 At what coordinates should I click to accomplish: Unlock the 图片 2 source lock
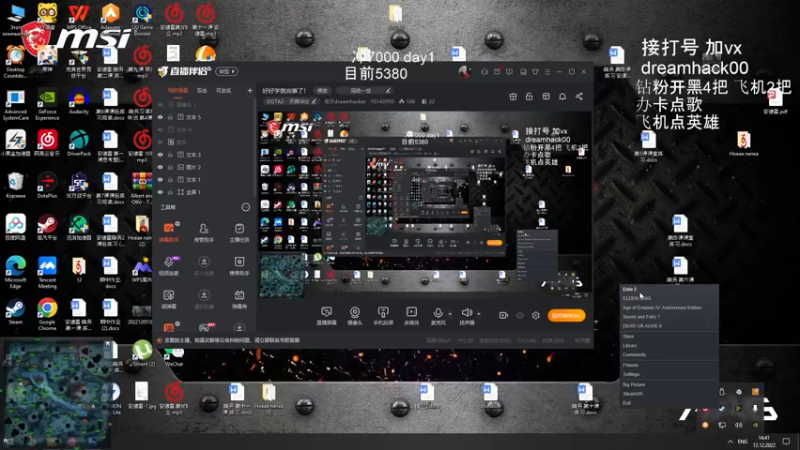coord(170,167)
